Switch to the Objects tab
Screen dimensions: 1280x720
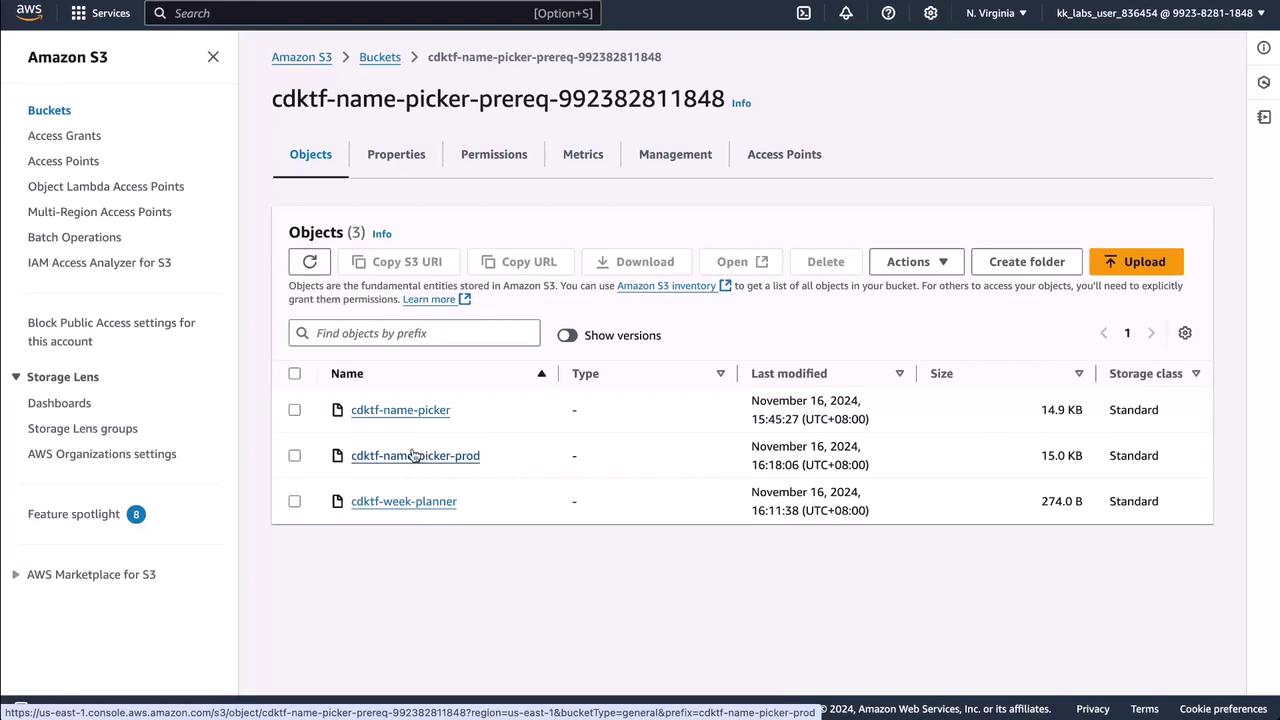click(x=310, y=155)
